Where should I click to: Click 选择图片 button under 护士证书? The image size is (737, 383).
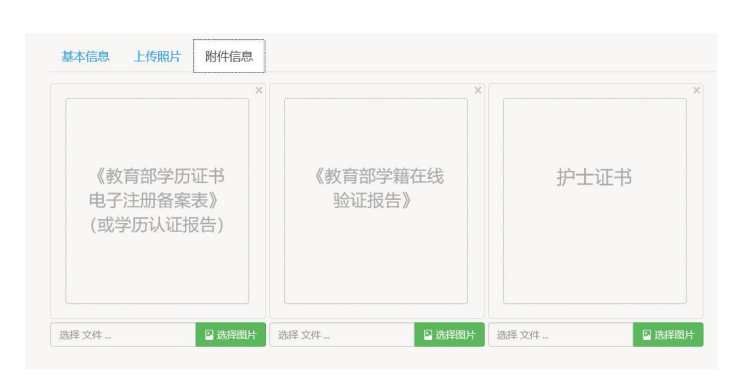coord(668,335)
